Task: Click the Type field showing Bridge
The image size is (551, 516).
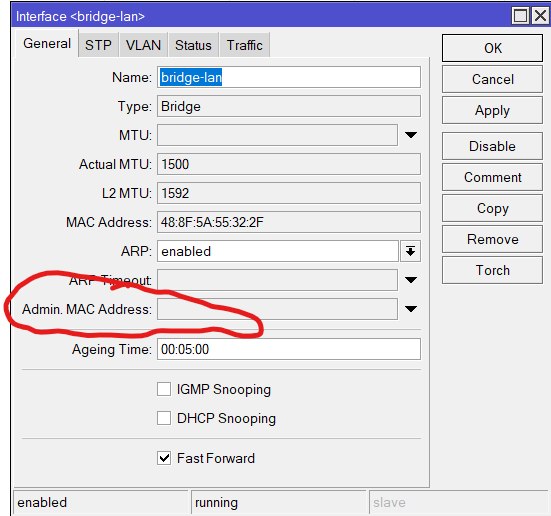Action: [x=289, y=106]
